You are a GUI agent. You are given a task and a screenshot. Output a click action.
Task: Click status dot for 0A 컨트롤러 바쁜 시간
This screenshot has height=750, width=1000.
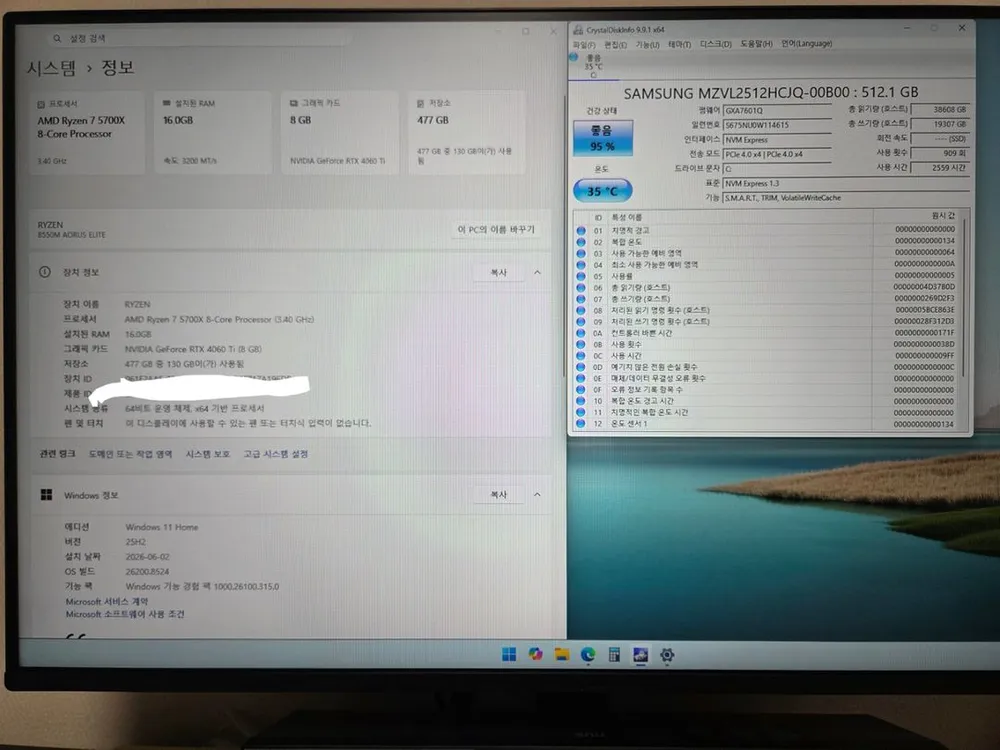(581, 333)
